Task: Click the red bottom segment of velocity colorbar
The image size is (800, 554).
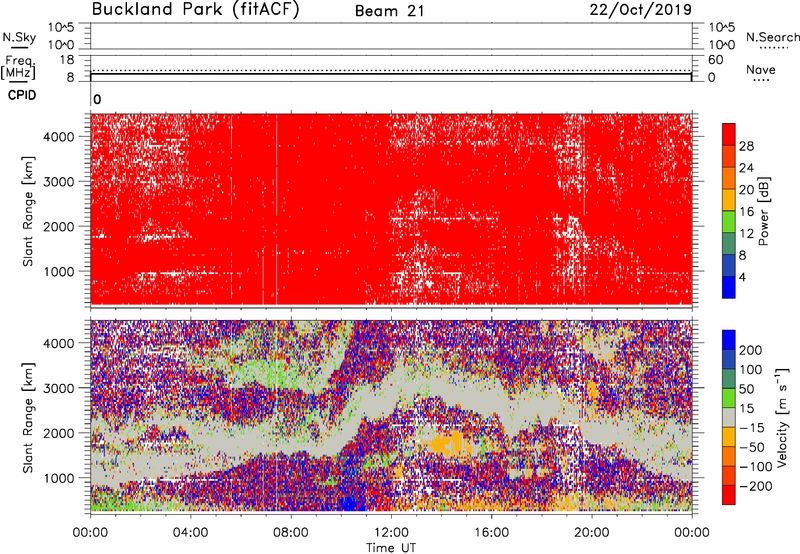Action: click(x=729, y=495)
